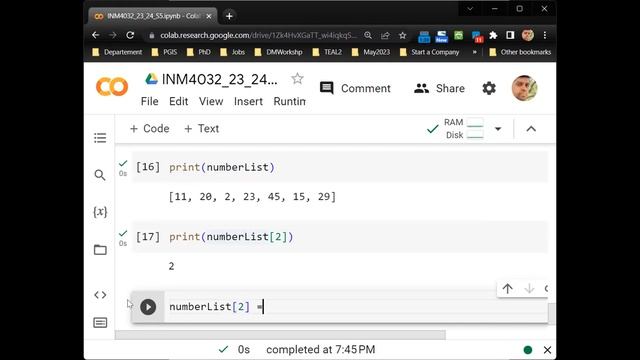Open the Start a Company bookmark folder
This screenshot has height=360, width=640.
click(430, 52)
